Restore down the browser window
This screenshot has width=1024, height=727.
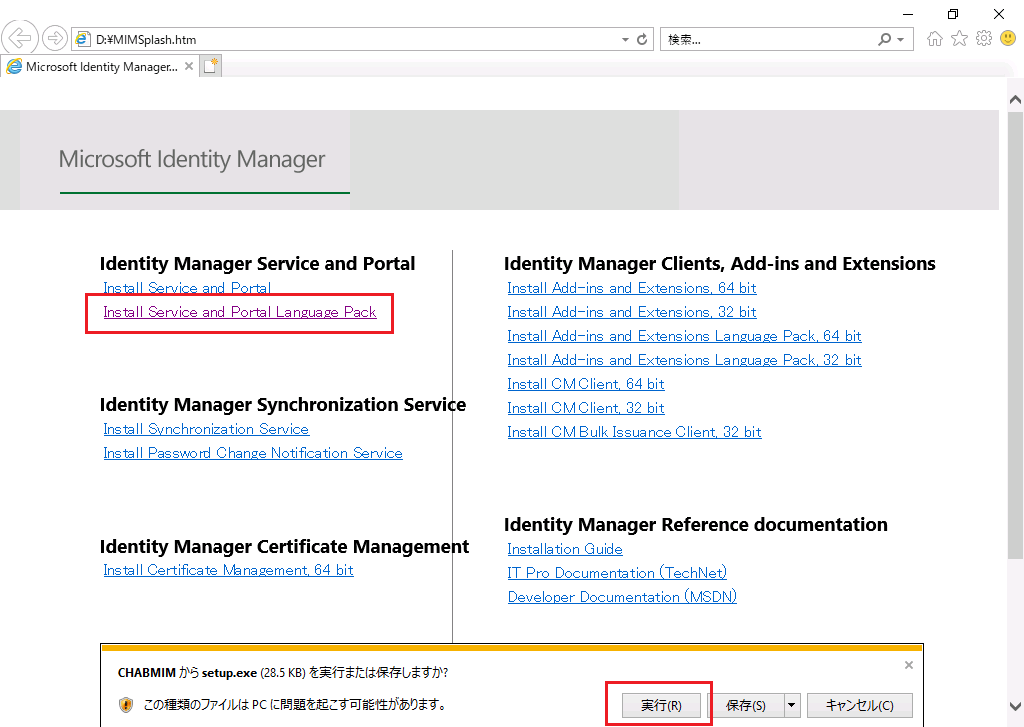(953, 14)
